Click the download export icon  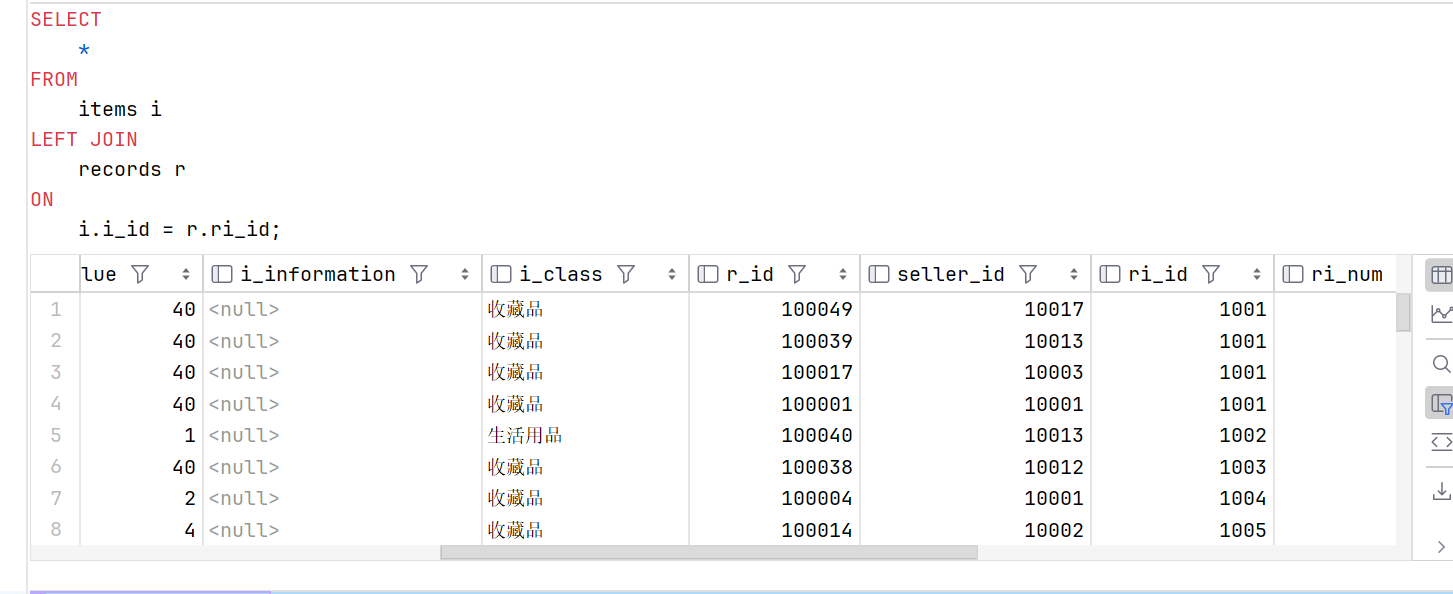pyautogui.click(x=1441, y=491)
